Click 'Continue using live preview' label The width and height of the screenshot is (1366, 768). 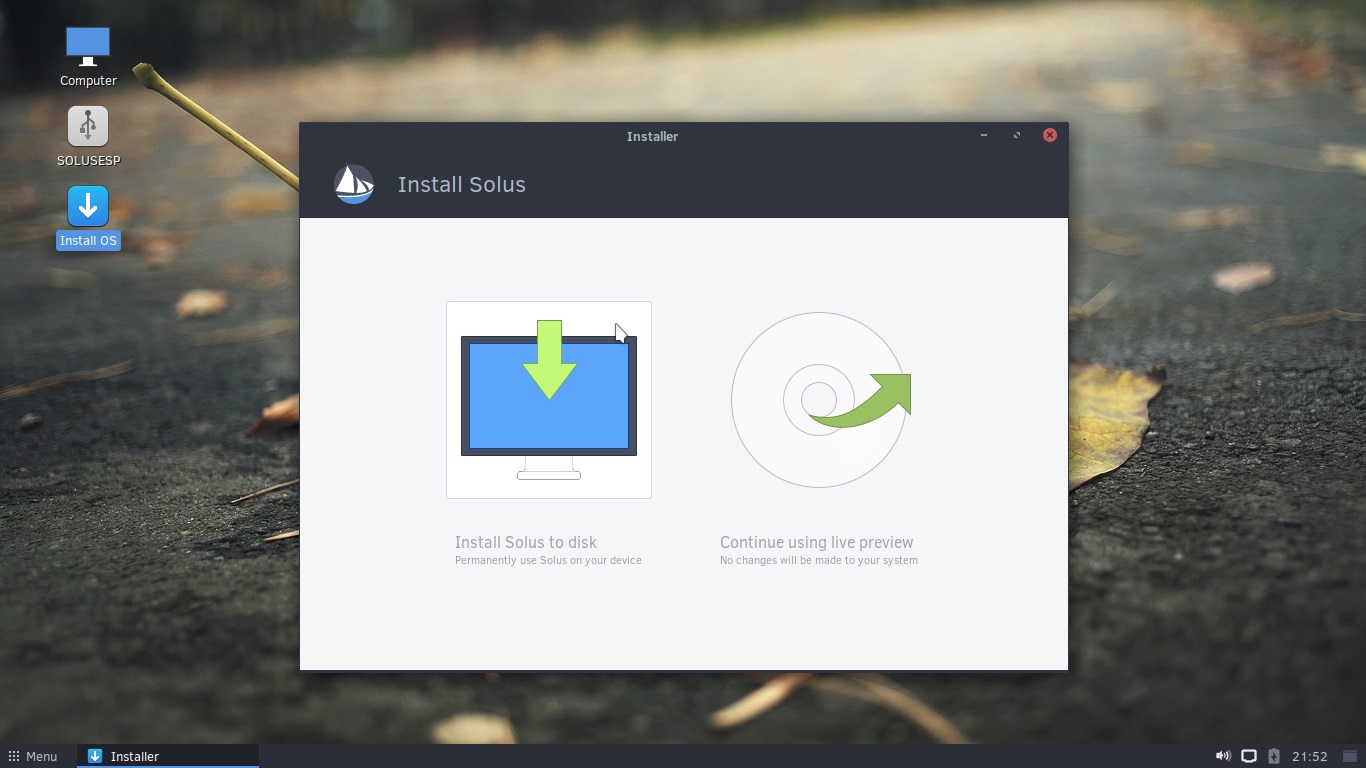(817, 542)
